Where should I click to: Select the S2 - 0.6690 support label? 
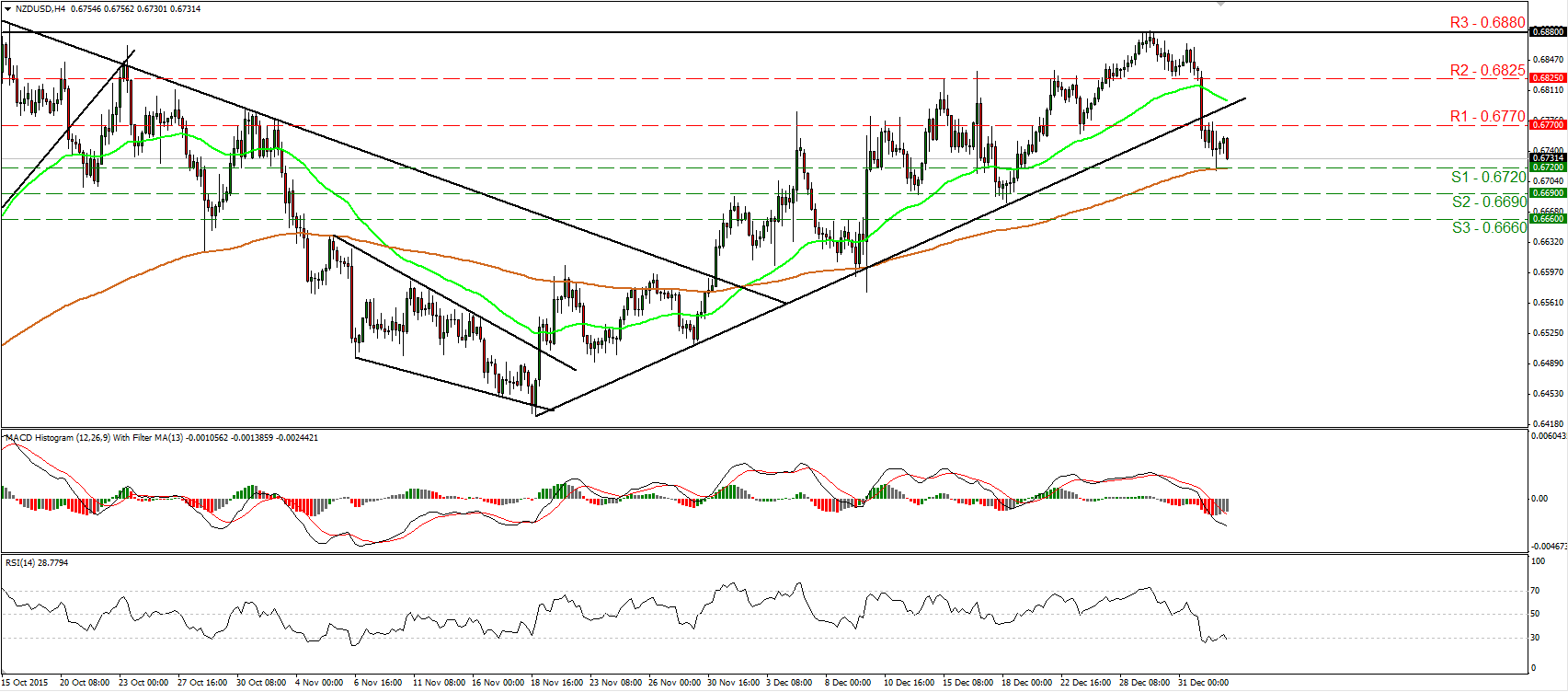(1489, 202)
